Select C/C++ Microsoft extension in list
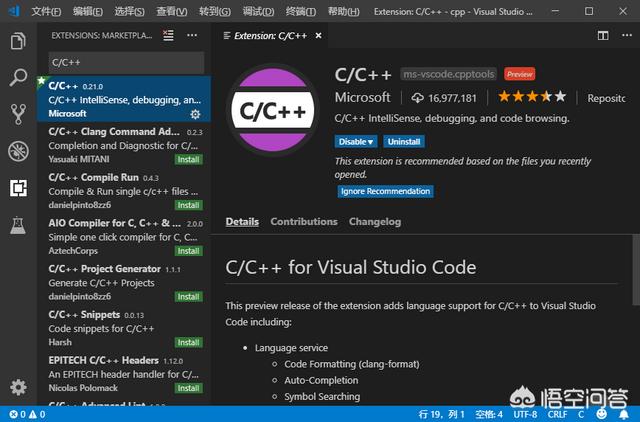This screenshot has width=640, height=422. coord(124,99)
